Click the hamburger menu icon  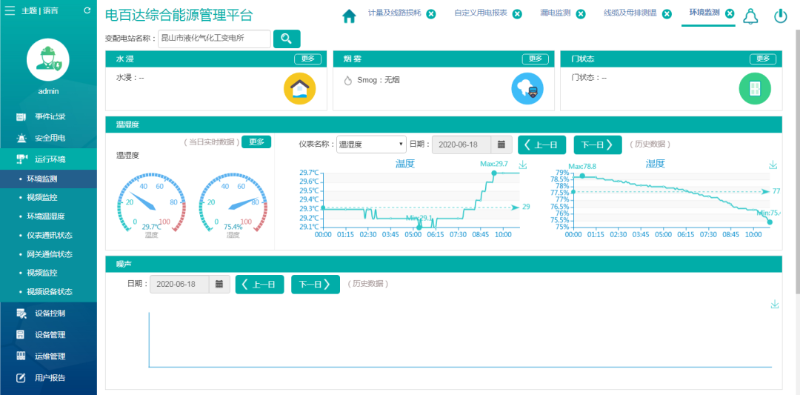[10, 10]
